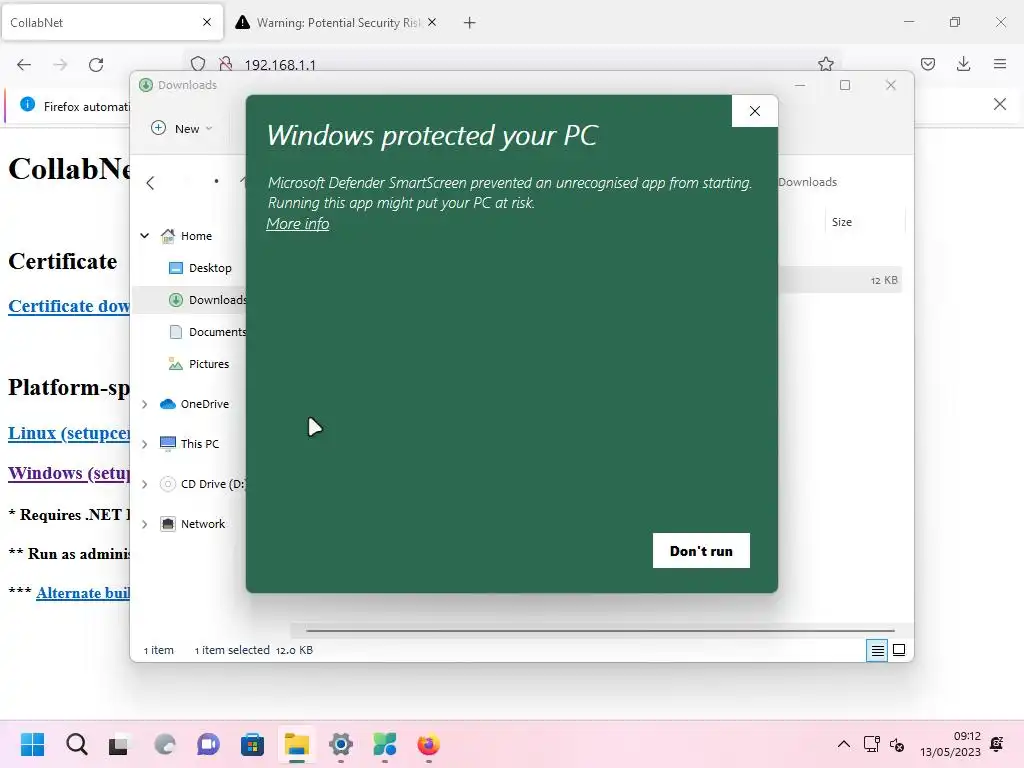Viewport: 1024px width, 768px height.
Task: Open taskbar Search
Action: coord(76,744)
